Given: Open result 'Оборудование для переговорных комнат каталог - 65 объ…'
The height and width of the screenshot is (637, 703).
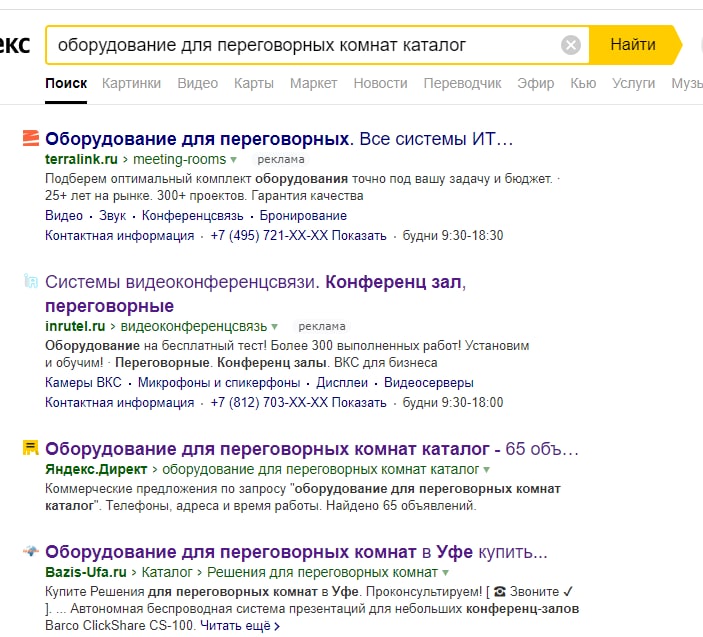Looking at the screenshot, I should 312,449.
